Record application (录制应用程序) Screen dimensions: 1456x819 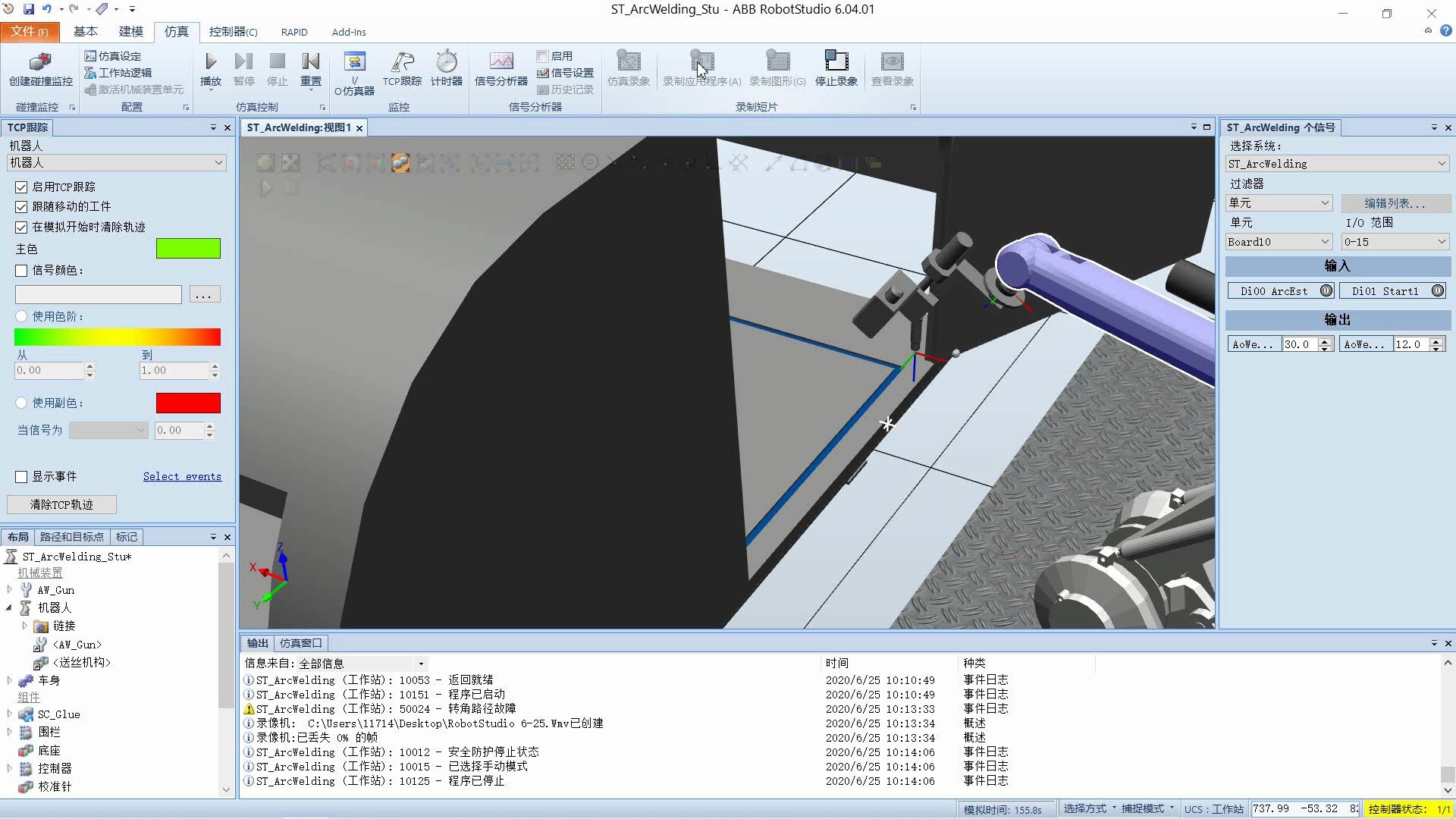coord(701,69)
